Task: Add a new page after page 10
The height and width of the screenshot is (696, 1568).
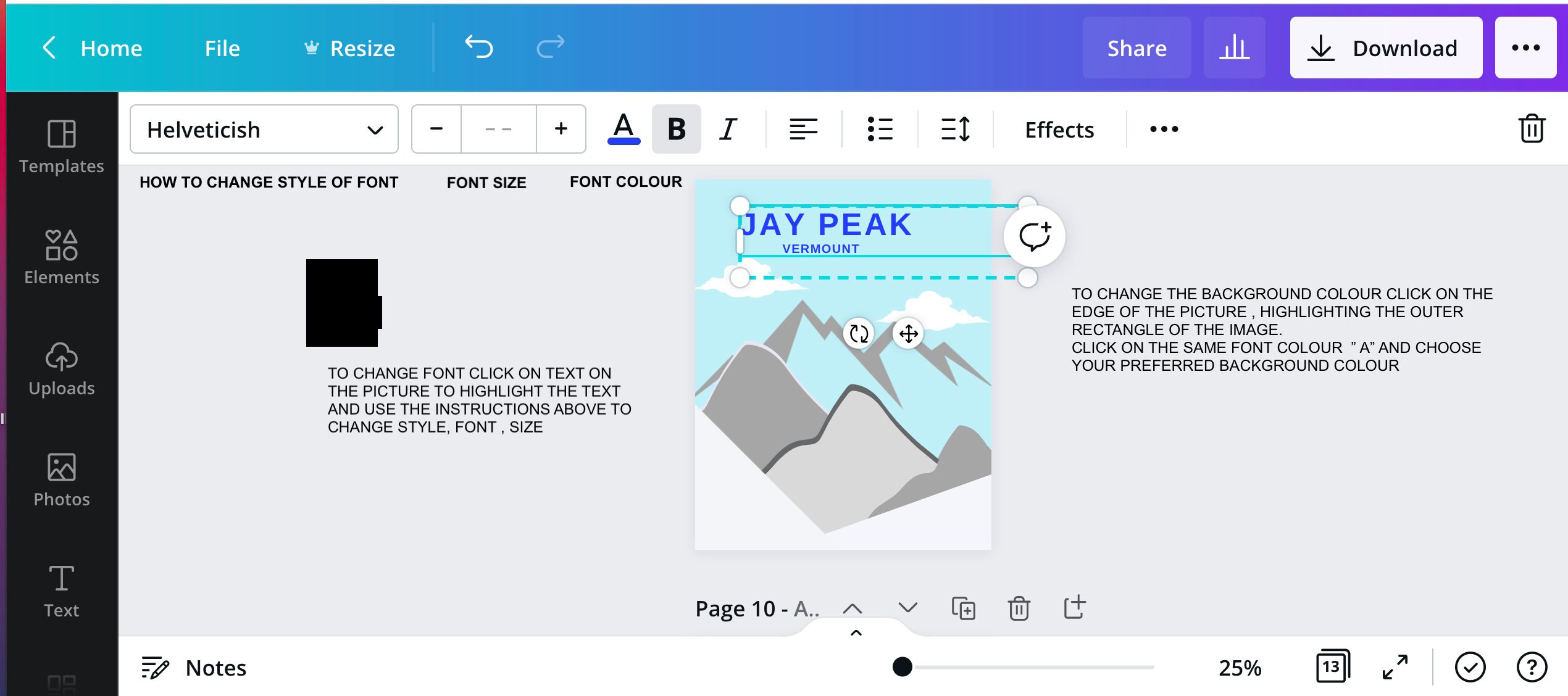Action: pos(1074,608)
